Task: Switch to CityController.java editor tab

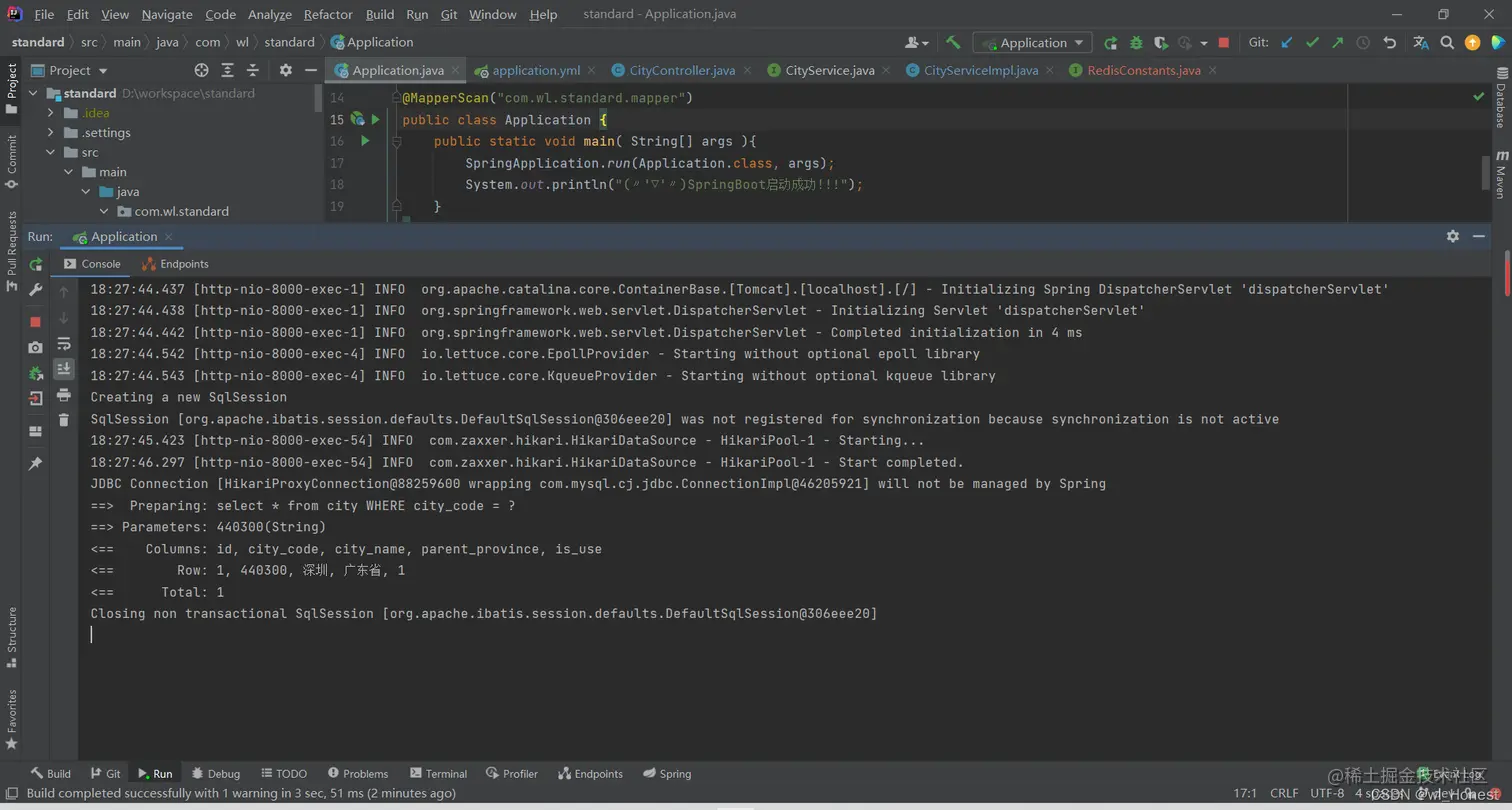Action: pyautogui.click(x=682, y=71)
